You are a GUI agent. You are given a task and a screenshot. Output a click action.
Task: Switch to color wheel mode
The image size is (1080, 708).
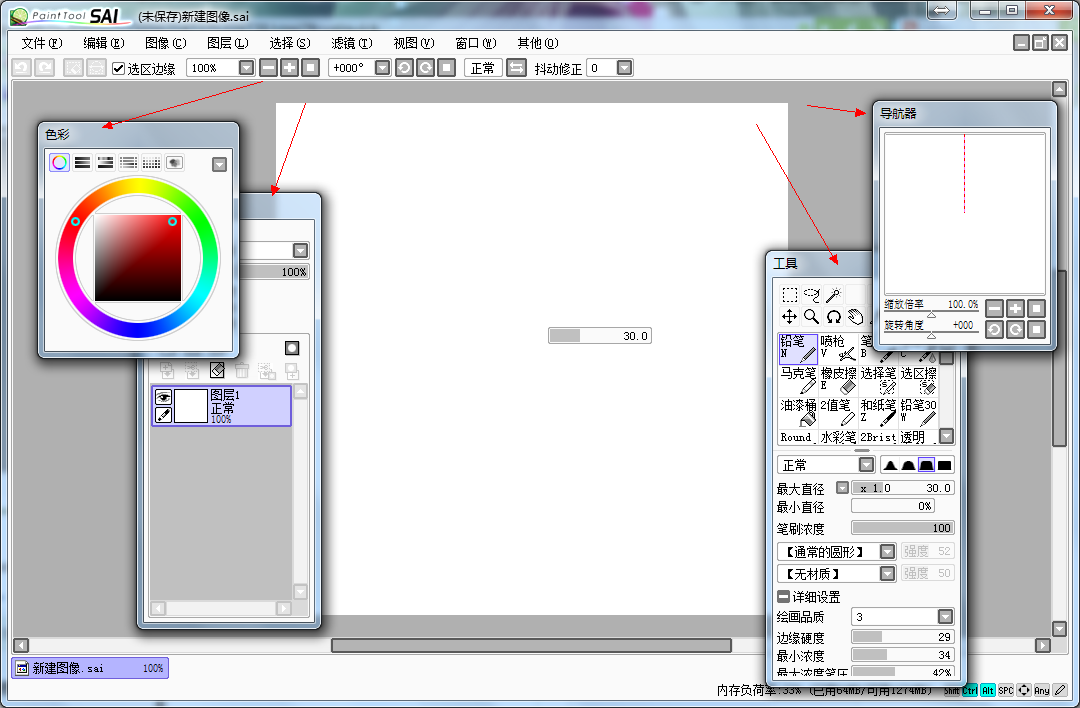[59, 163]
